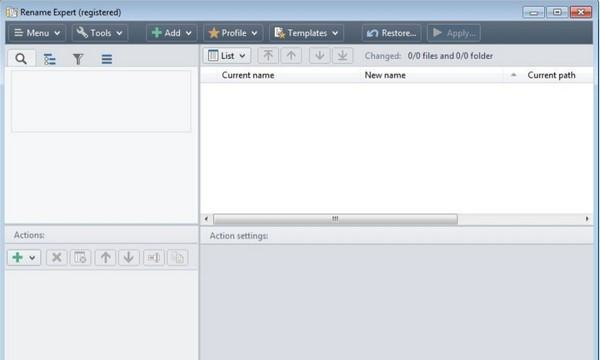Click the Restore button
The image size is (600, 360).
(391, 33)
